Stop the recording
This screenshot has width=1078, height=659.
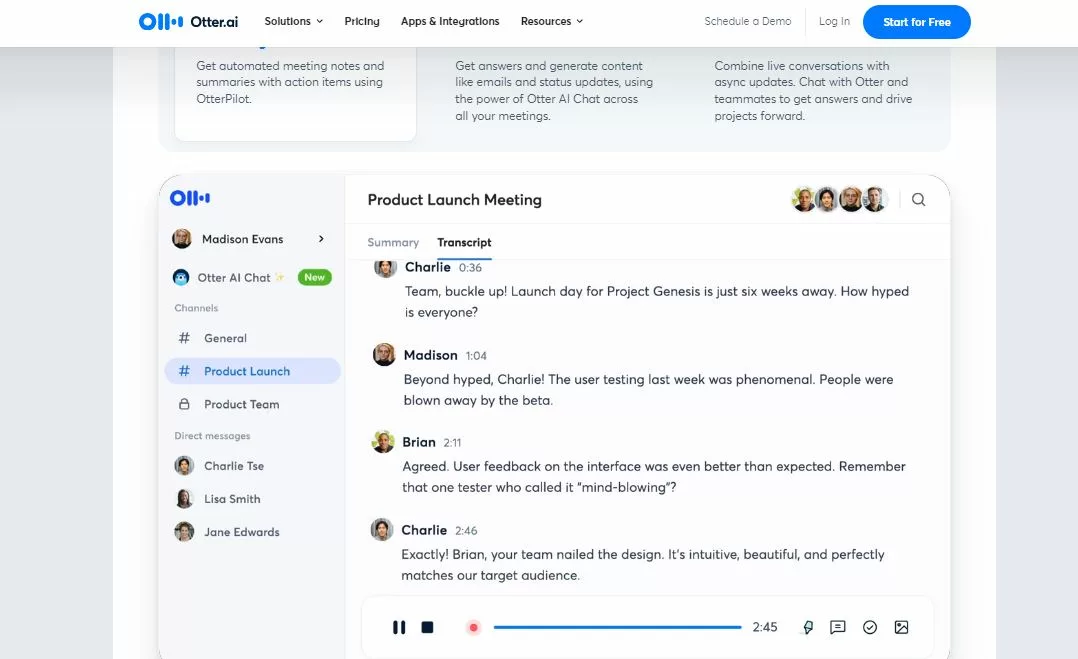point(427,627)
